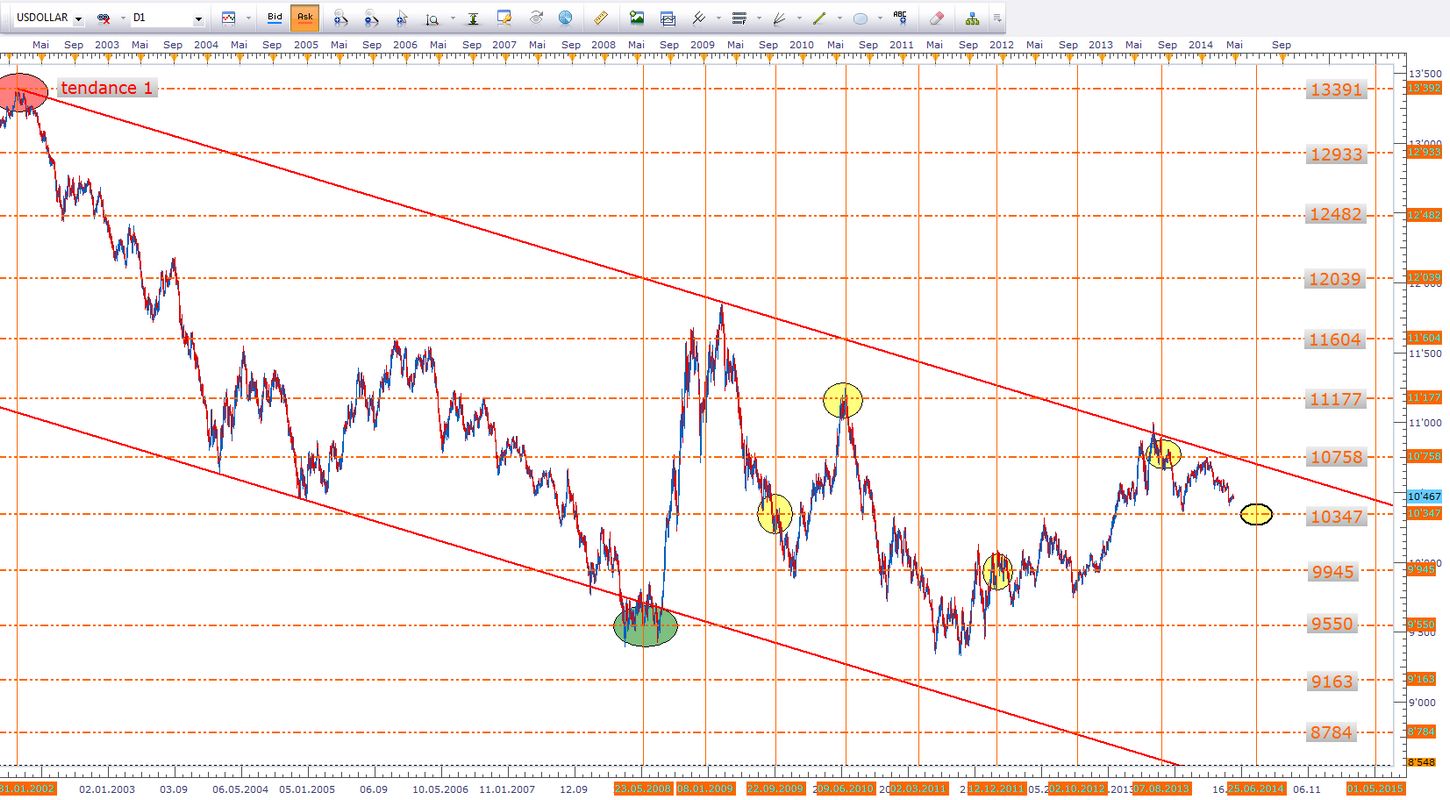Click the eye visibility icon
Image resolution: width=1450 pixels, height=800 pixels.
click(536, 18)
